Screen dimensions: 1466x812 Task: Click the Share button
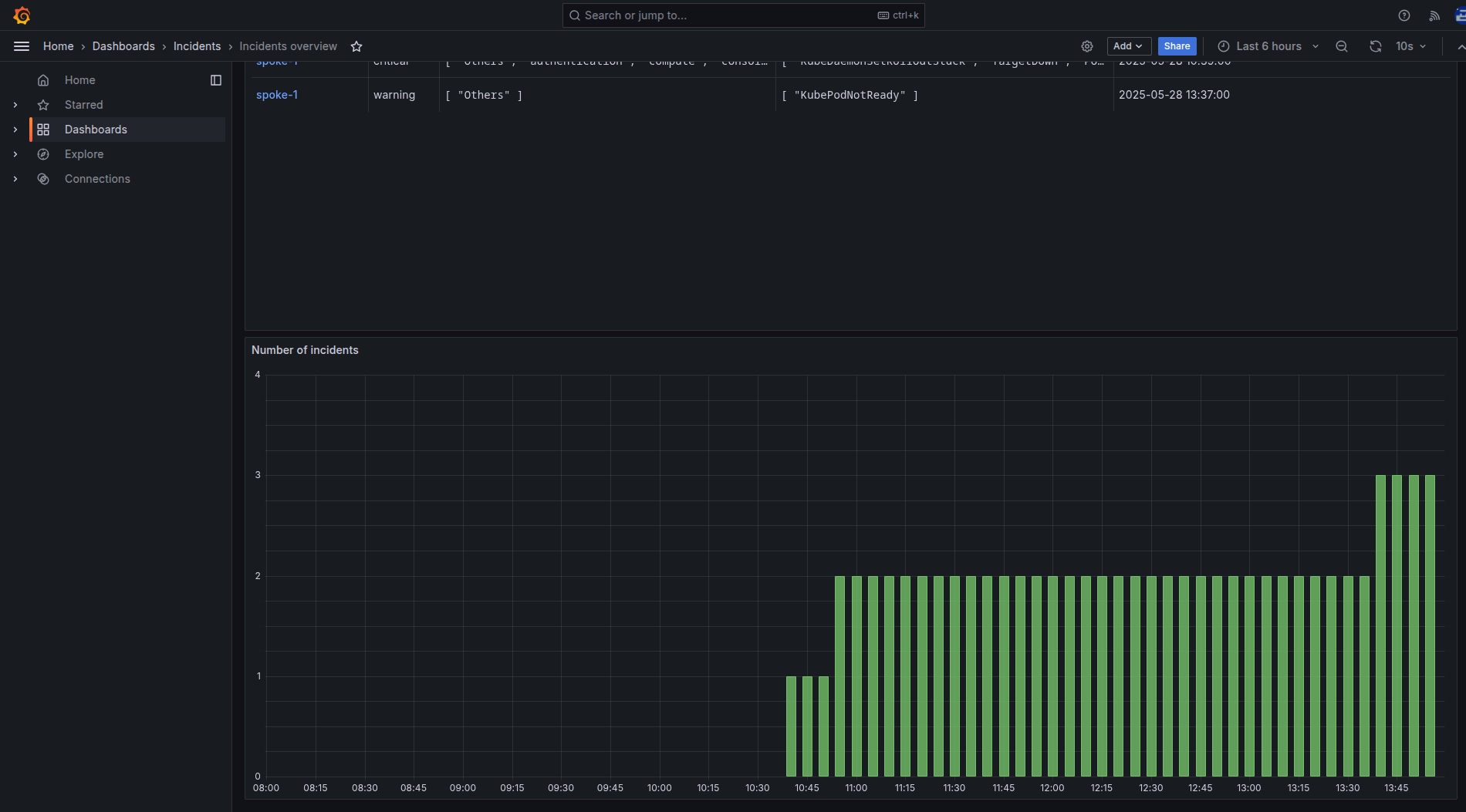(1177, 46)
